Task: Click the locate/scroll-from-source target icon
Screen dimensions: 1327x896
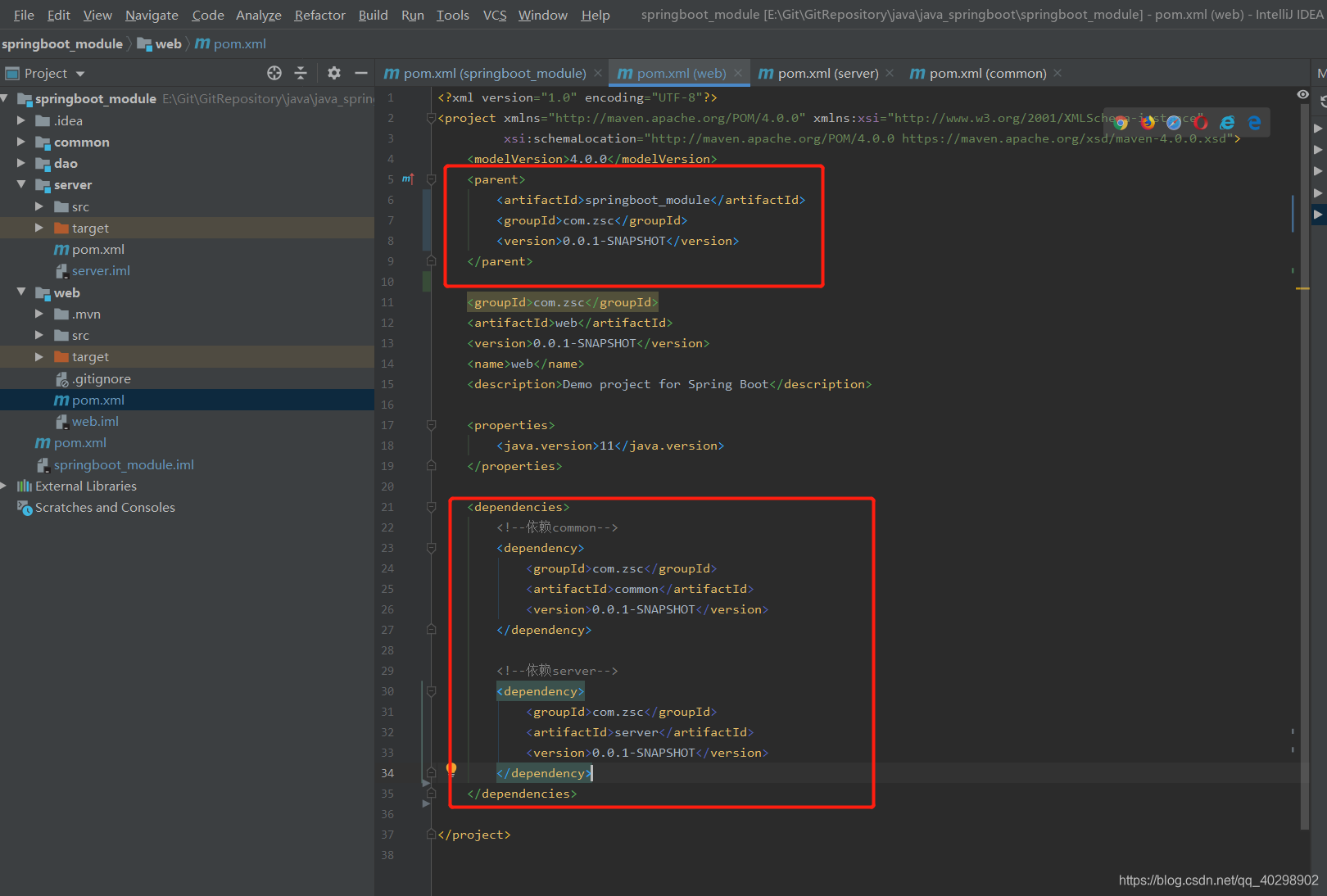Action: [274, 73]
